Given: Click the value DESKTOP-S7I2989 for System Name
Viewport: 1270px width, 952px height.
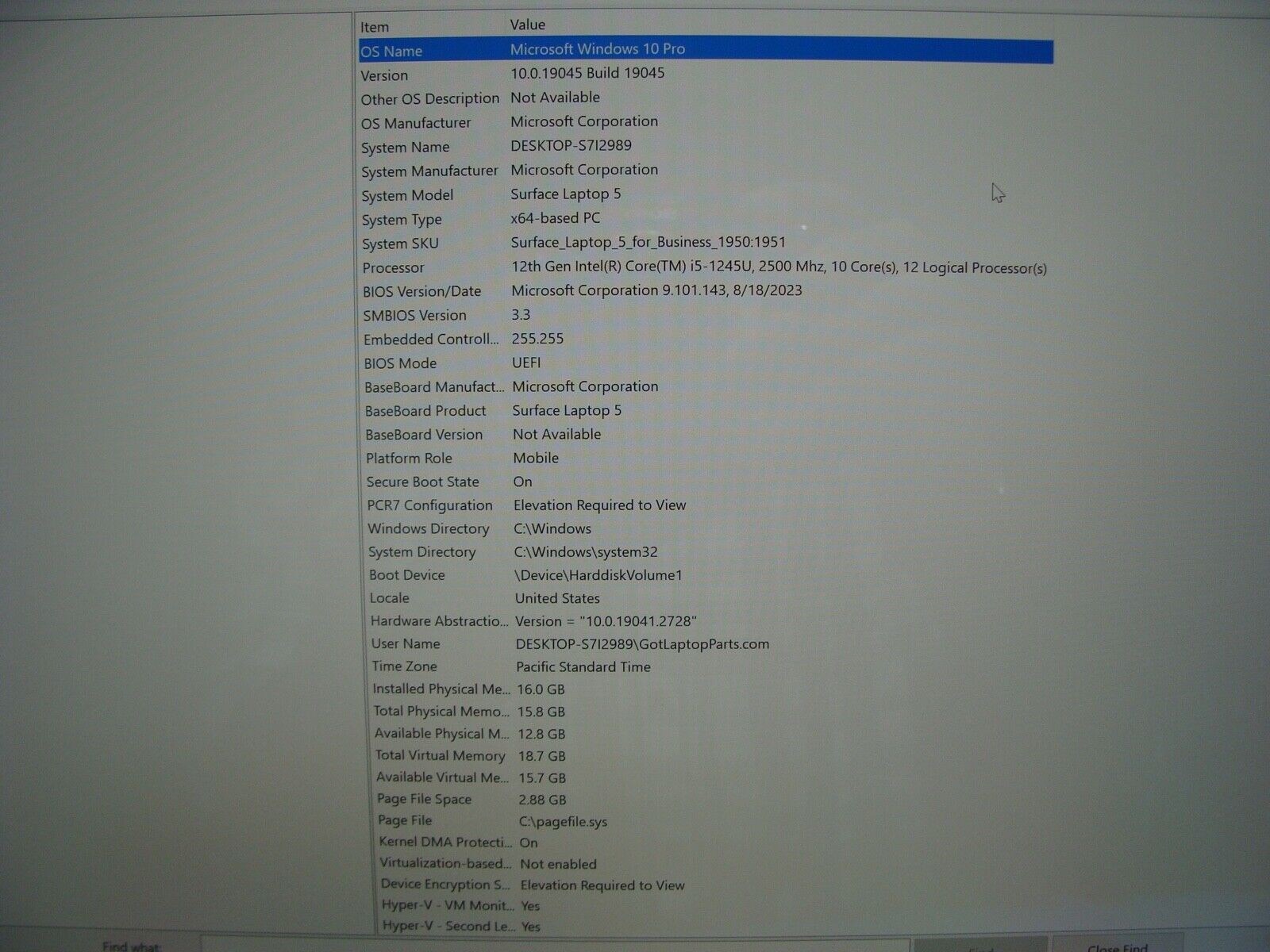Looking at the screenshot, I should pos(571,146).
